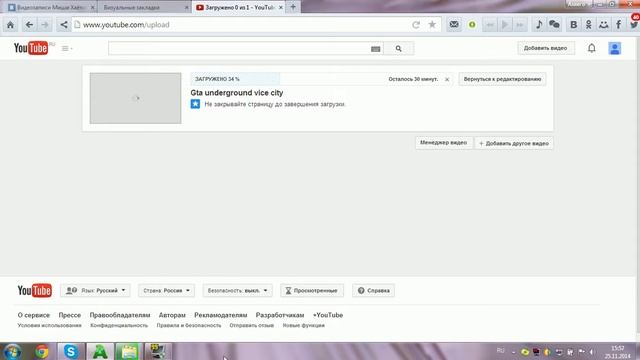
Task: Open 'Правила и безопасность' link
Action: [x=189, y=325]
